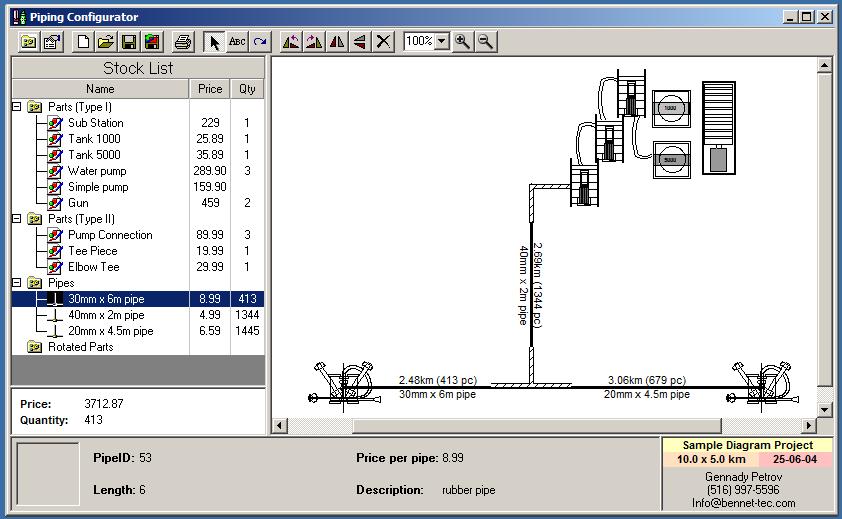Select the Rotated Parts folder

point(80,347)
